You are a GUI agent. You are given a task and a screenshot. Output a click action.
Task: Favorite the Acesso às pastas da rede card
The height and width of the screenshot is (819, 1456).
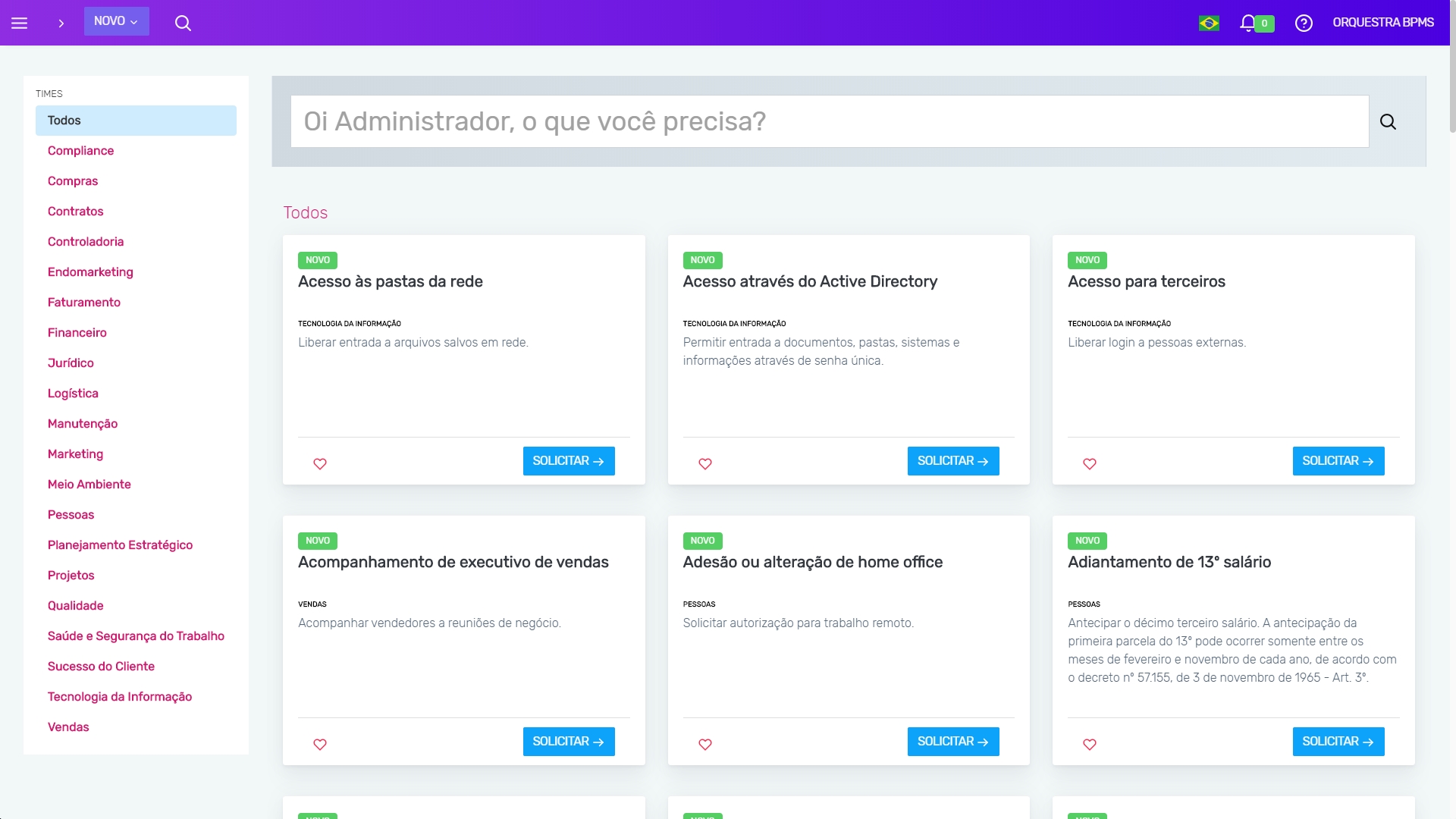click(320, 463)
